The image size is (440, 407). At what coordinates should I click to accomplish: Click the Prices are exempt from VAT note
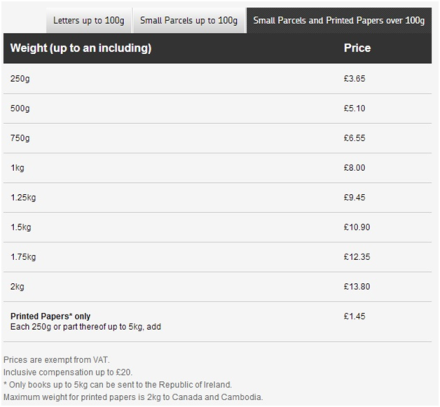click(x=56, y=360)
